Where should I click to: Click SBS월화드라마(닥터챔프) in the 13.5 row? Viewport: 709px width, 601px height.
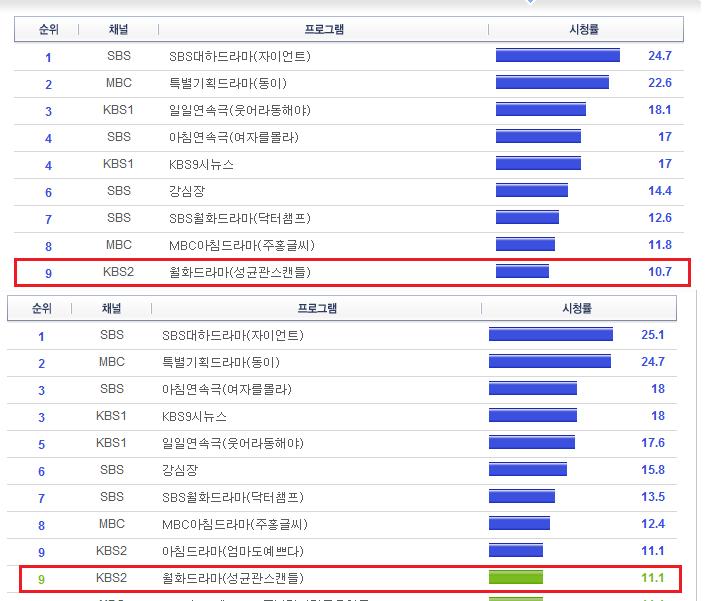233,497
